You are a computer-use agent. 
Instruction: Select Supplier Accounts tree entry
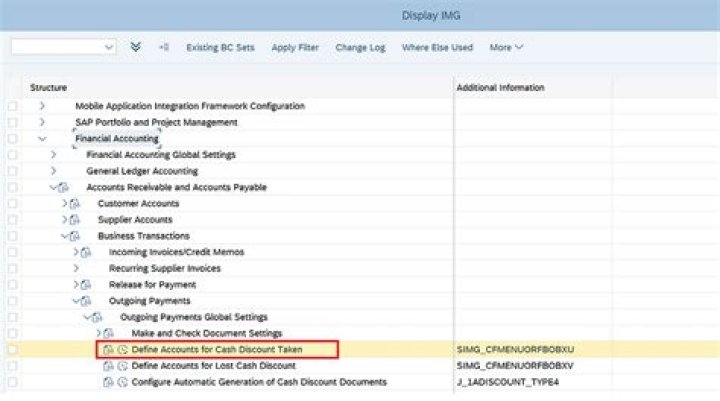[x=135, y=220]
